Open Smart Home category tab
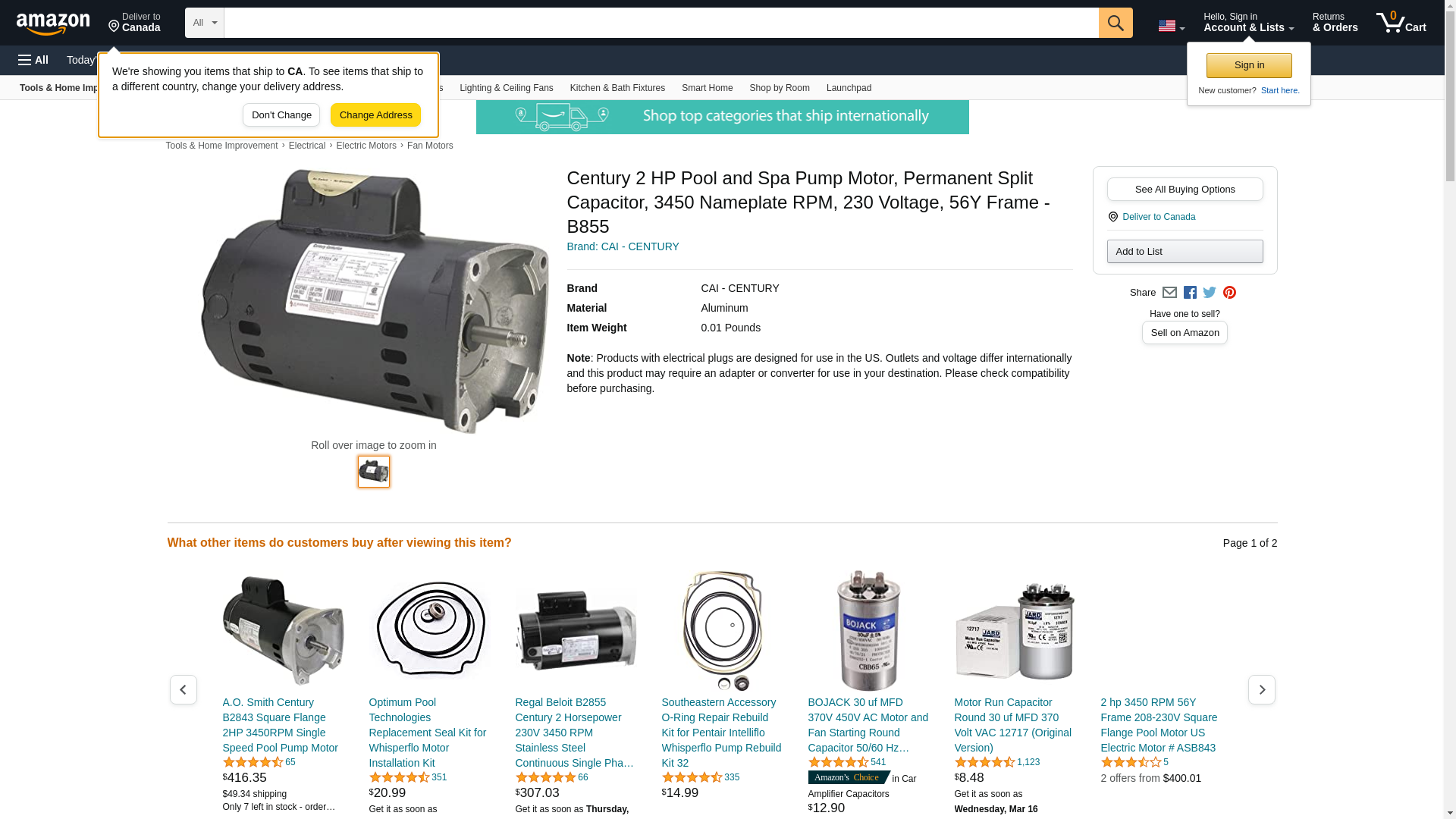 click(707, 88)
